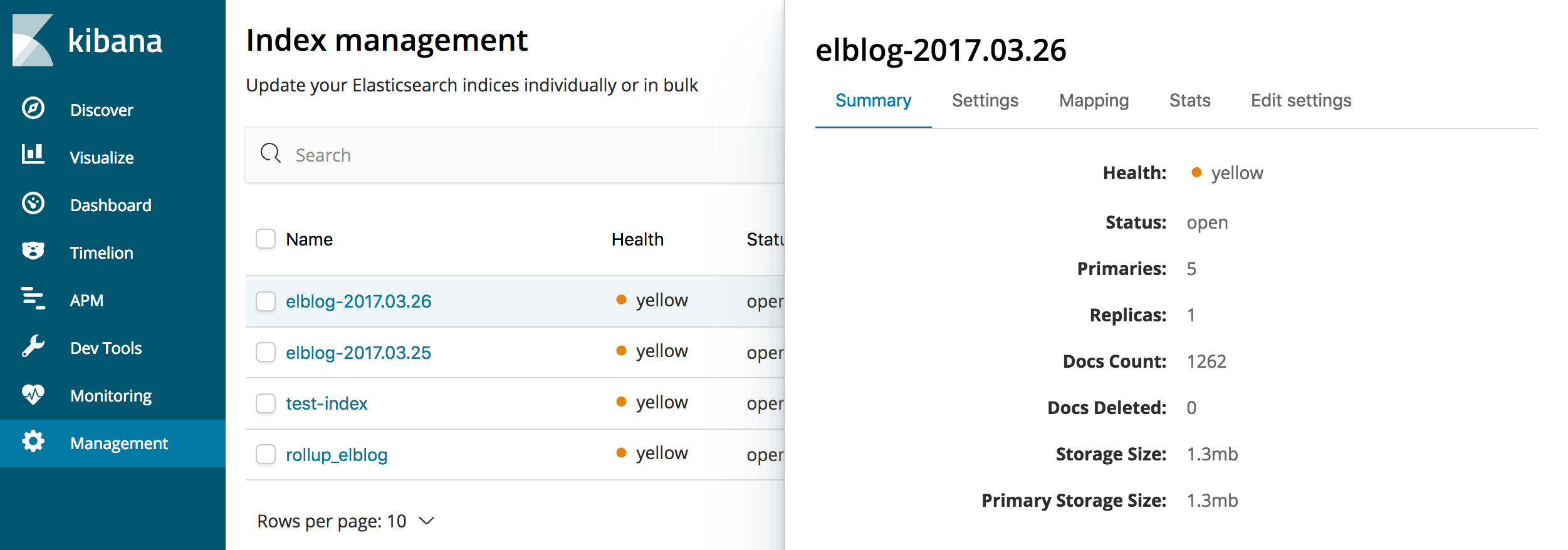The image size is (1568, 550).
Task: Open Monitoring via its heartbeat icon
Action: coord(33,394)
